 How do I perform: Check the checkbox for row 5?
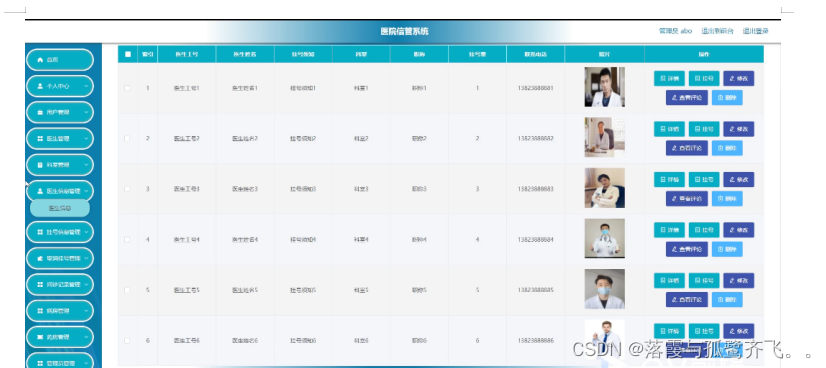pos(127,290)
